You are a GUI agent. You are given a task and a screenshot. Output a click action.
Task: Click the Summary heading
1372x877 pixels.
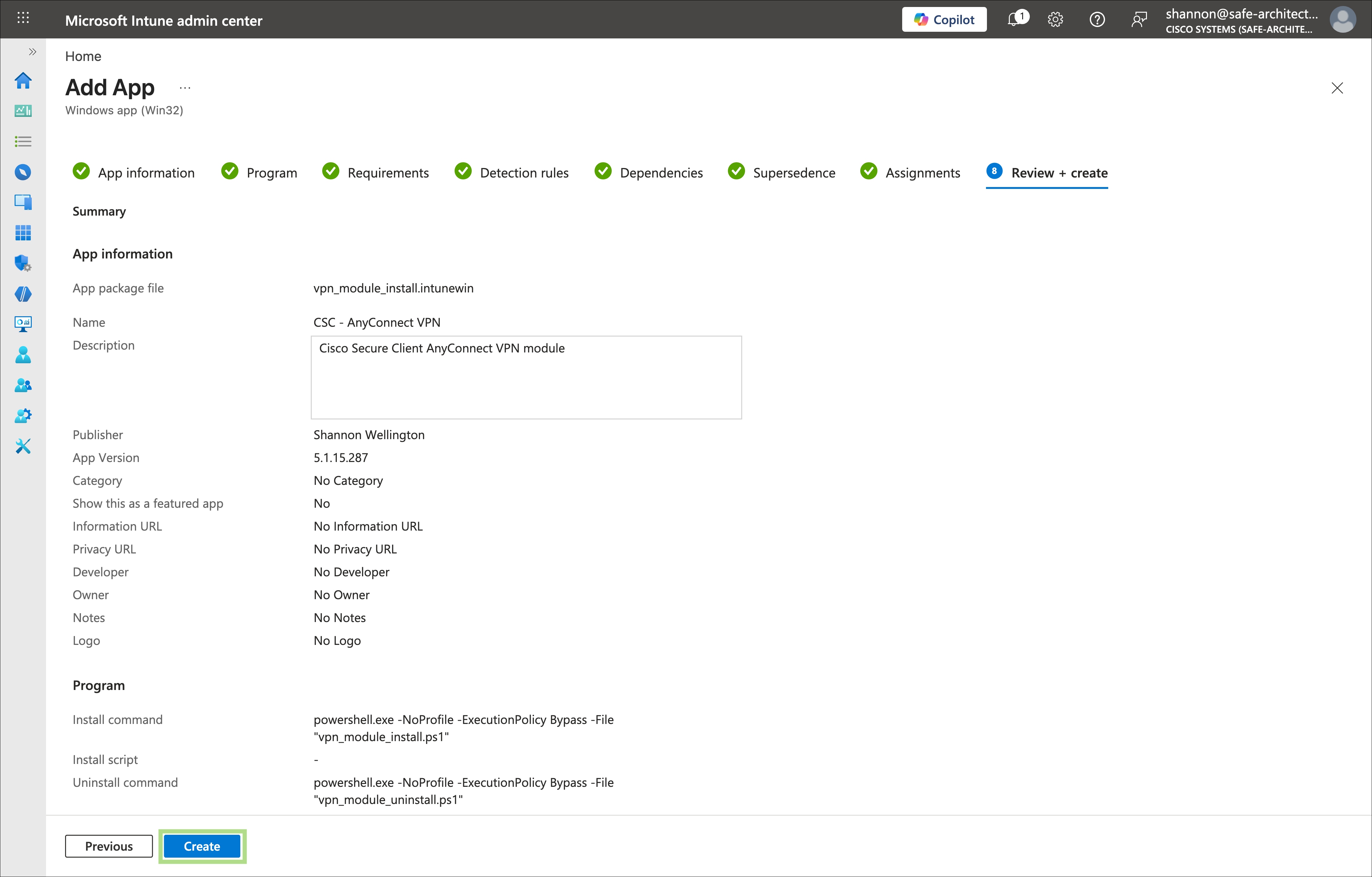pos(99,211)
